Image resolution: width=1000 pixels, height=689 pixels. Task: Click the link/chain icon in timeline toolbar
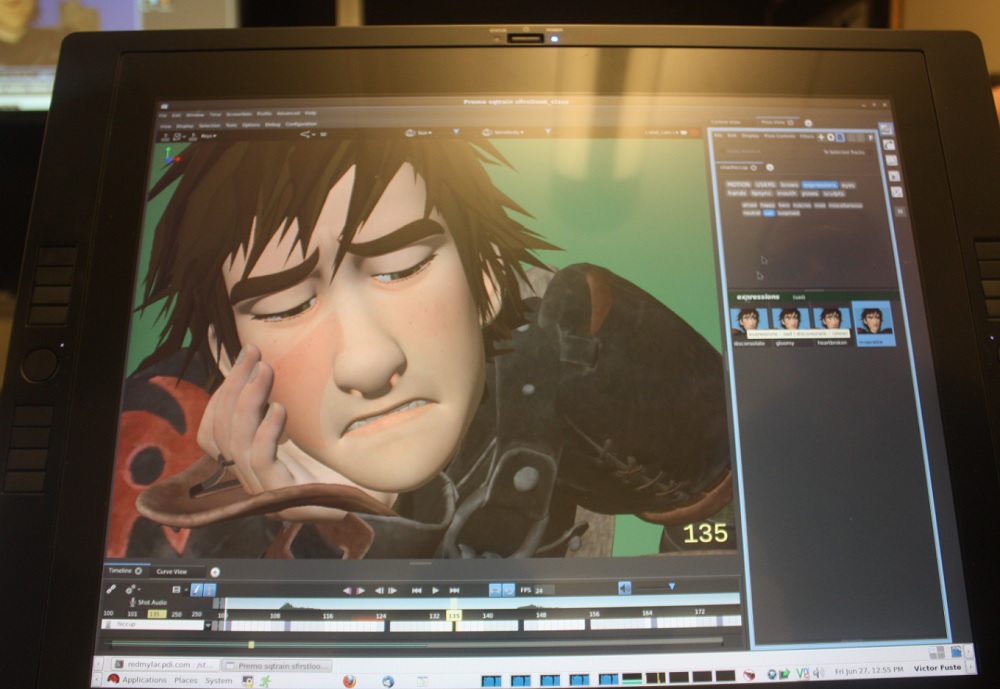[x=110, y=589]
